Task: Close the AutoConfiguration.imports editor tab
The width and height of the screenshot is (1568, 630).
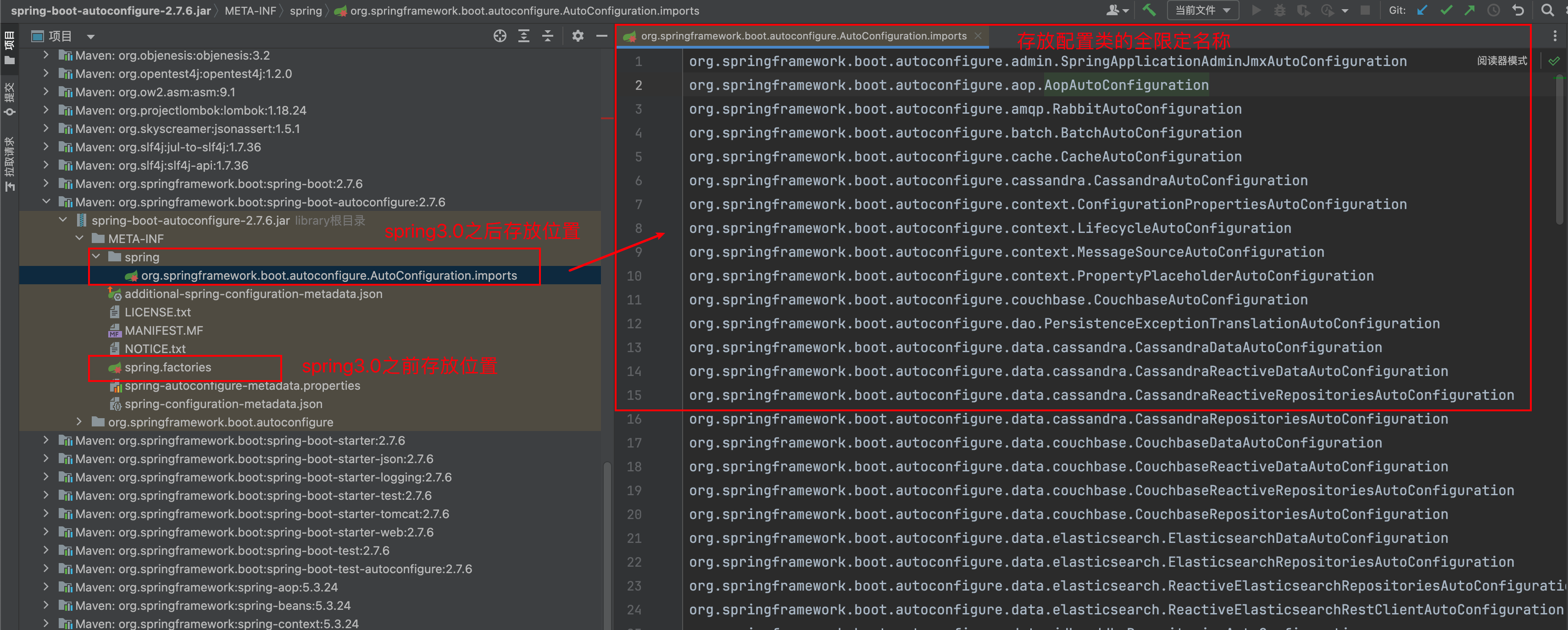Action: pos(978,36)
